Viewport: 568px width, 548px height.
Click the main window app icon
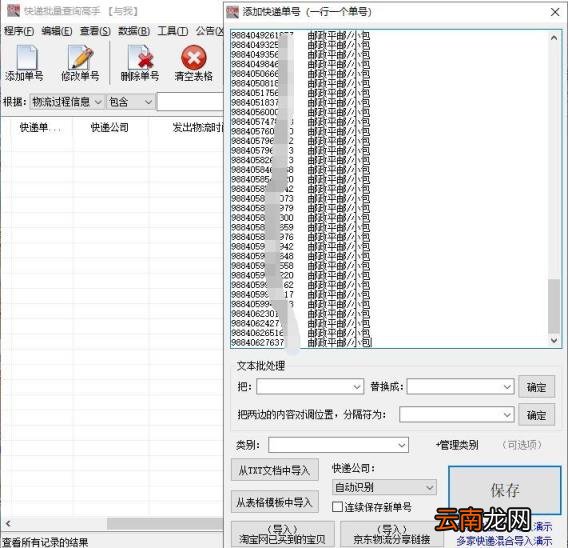[x=14, y=11]
